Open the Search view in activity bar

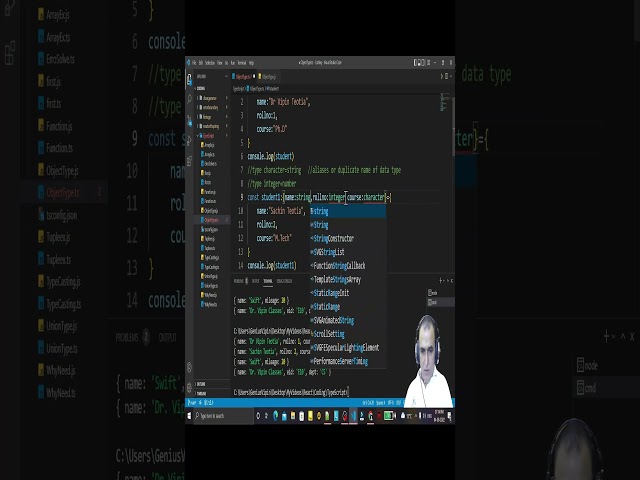(189, 99)
